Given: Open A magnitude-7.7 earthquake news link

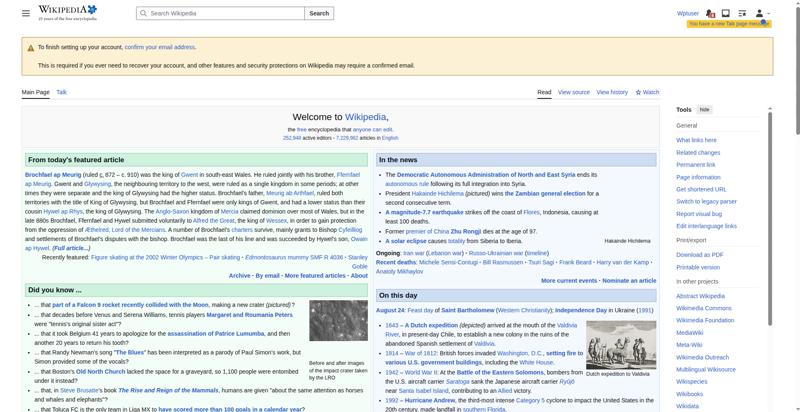Looking at the screenshot, I should coord(424,212).
